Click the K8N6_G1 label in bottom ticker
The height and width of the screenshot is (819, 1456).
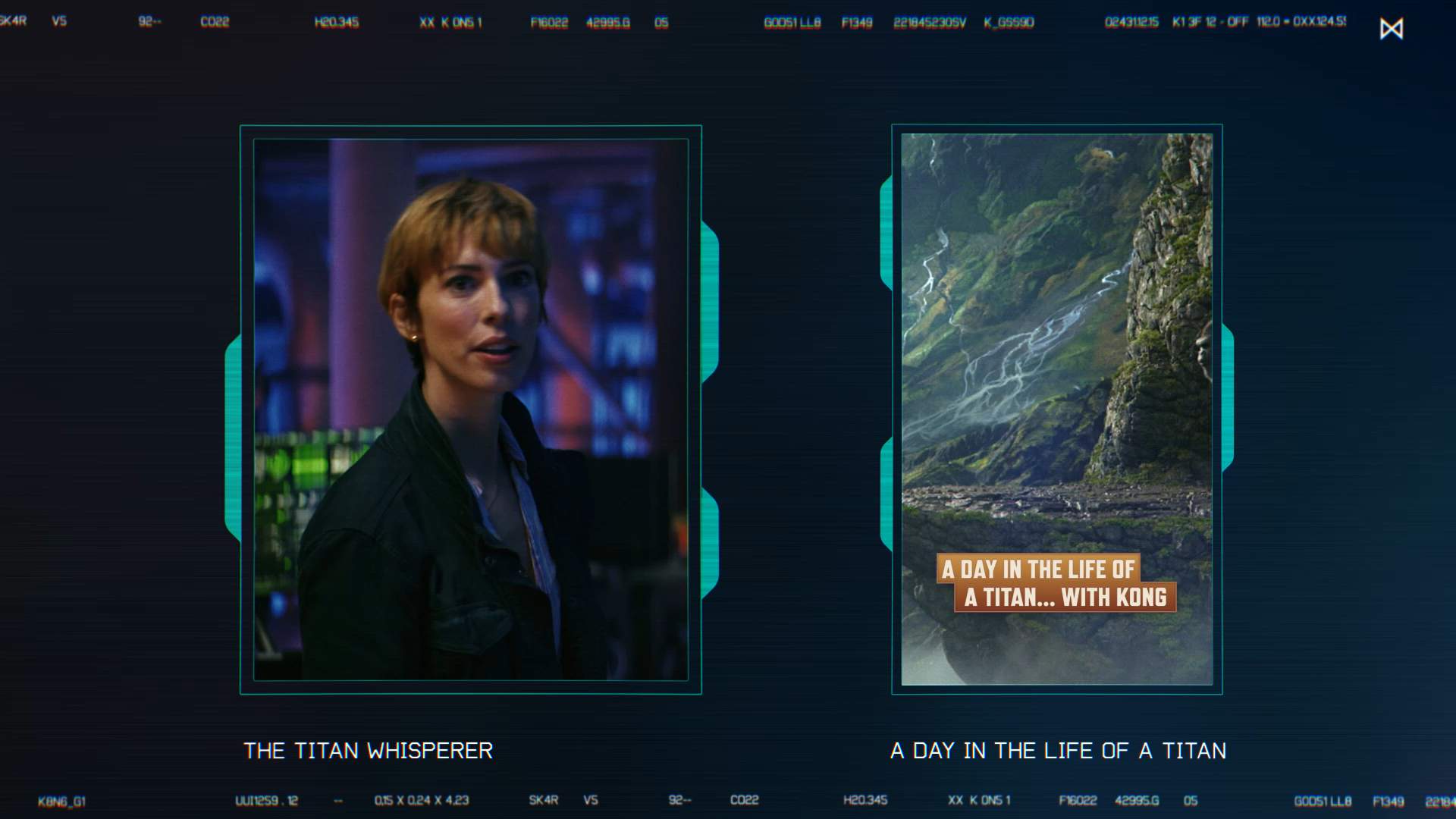61,802
